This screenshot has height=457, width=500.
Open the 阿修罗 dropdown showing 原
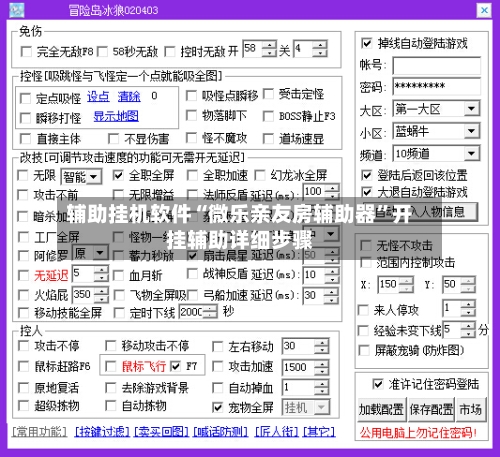100,253
